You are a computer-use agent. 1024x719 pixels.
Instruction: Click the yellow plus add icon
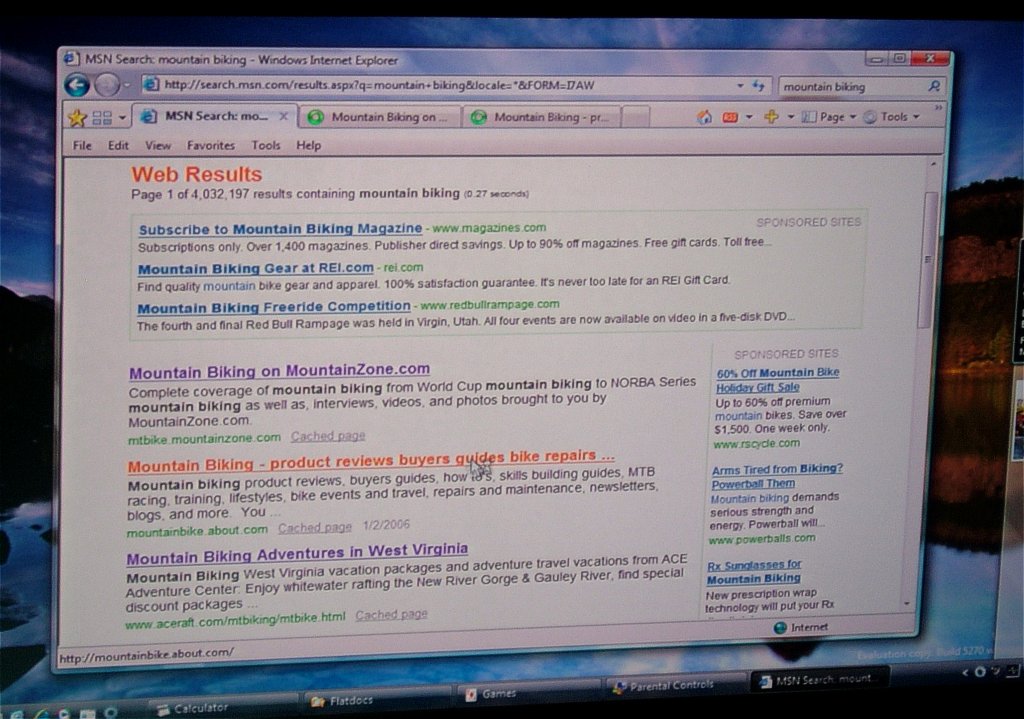coord(771,117)
